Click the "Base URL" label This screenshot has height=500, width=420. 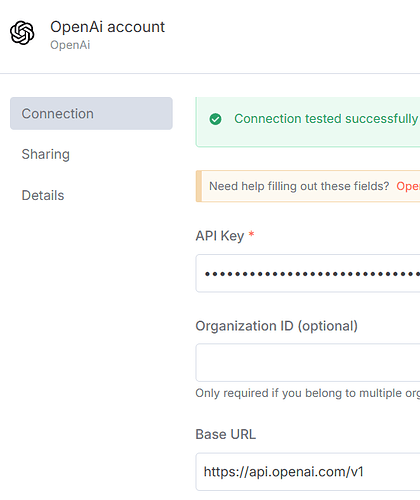[x=226, y=434]
